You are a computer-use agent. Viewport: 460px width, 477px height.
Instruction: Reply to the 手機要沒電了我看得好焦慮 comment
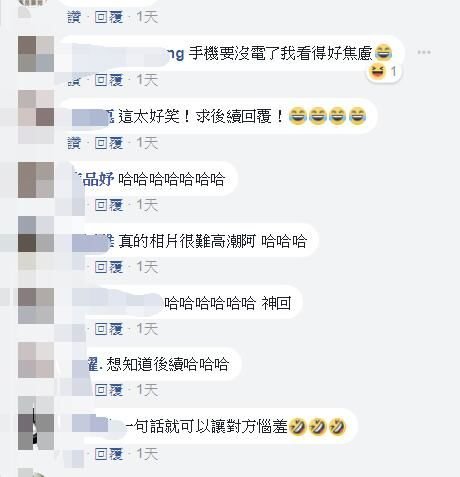click(109, 80)
